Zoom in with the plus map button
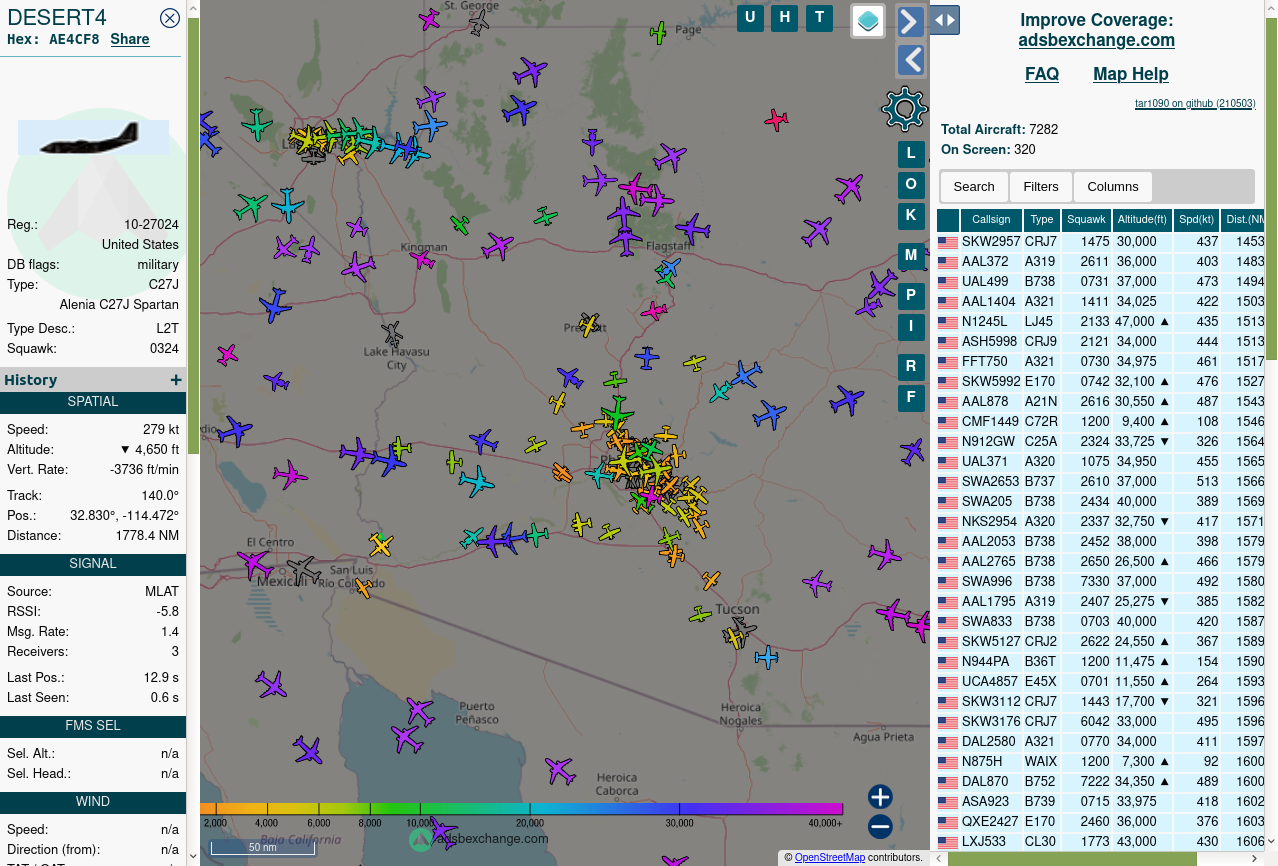 (880, 797)
